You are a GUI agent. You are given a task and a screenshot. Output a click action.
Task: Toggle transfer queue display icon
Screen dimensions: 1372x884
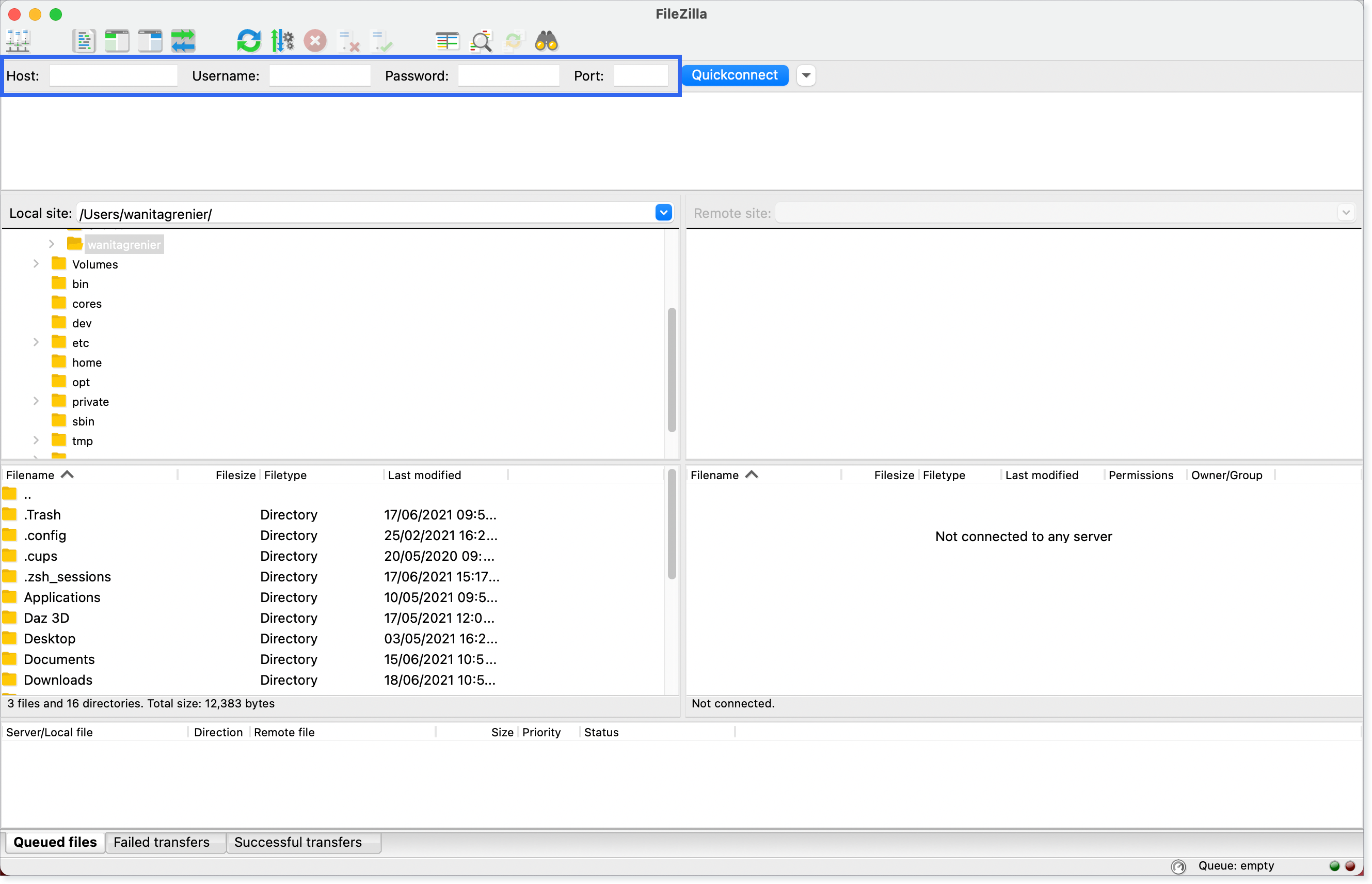tap(184, 41)
